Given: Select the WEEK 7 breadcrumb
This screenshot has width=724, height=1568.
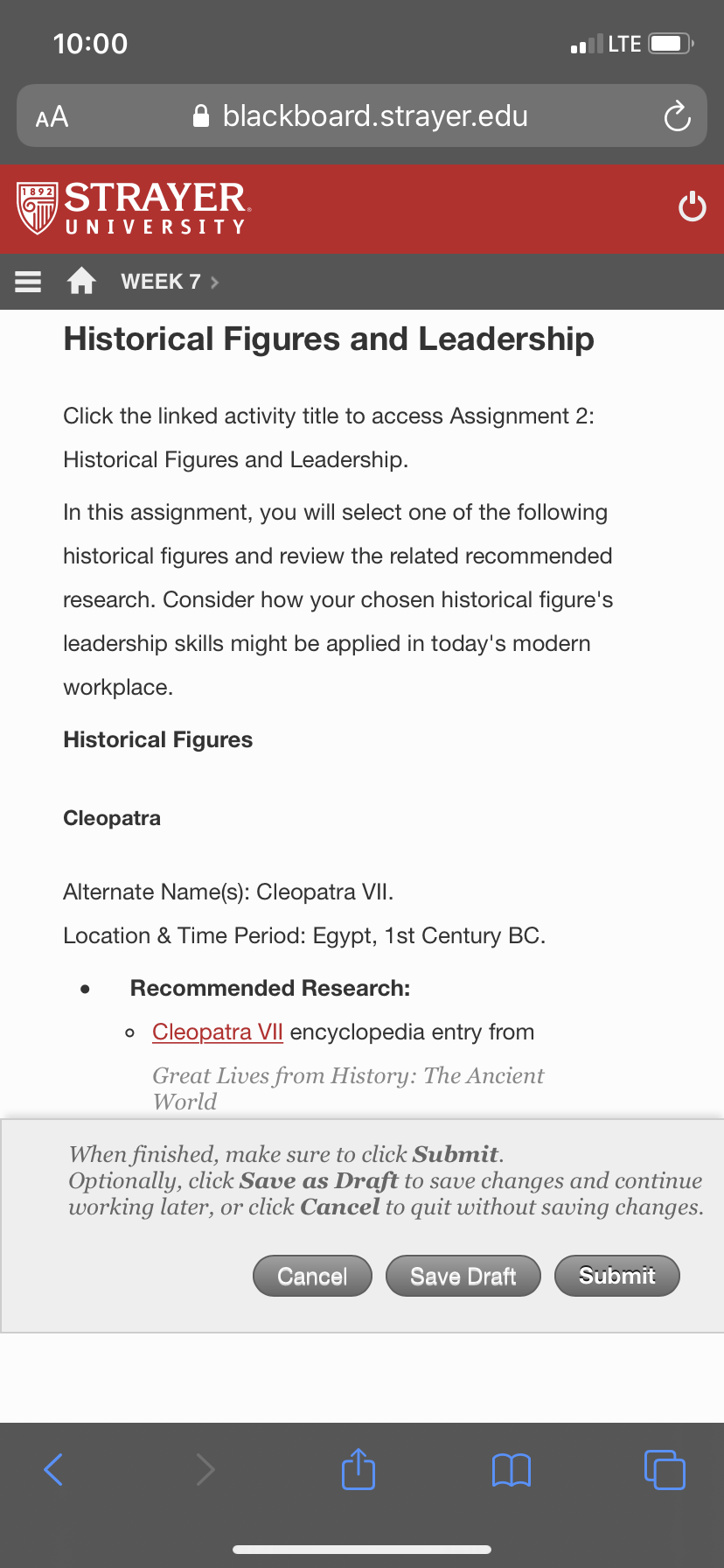Looking at the screenshot, I should [161, 282].
